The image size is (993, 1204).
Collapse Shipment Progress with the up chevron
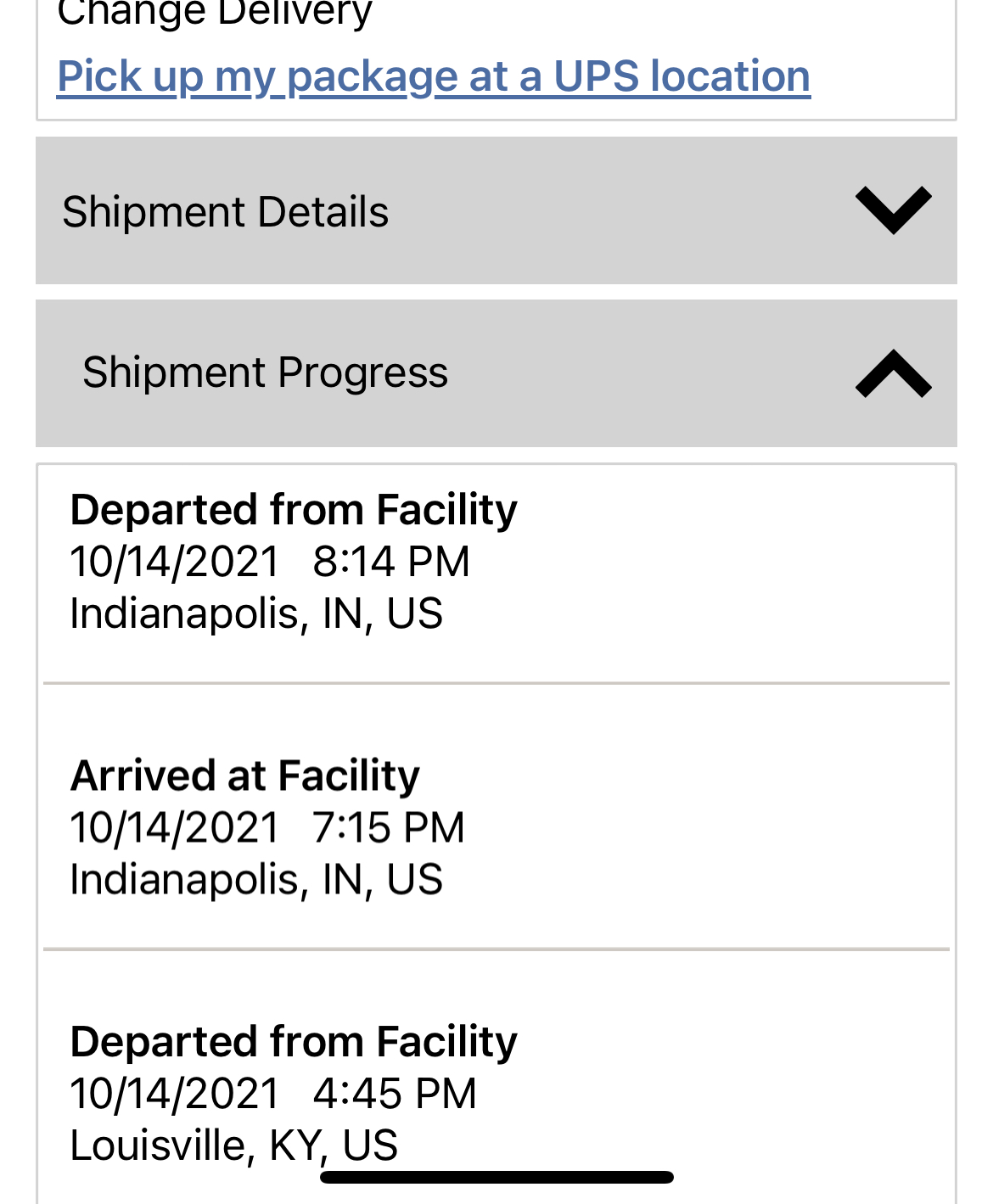coord(893,373)
